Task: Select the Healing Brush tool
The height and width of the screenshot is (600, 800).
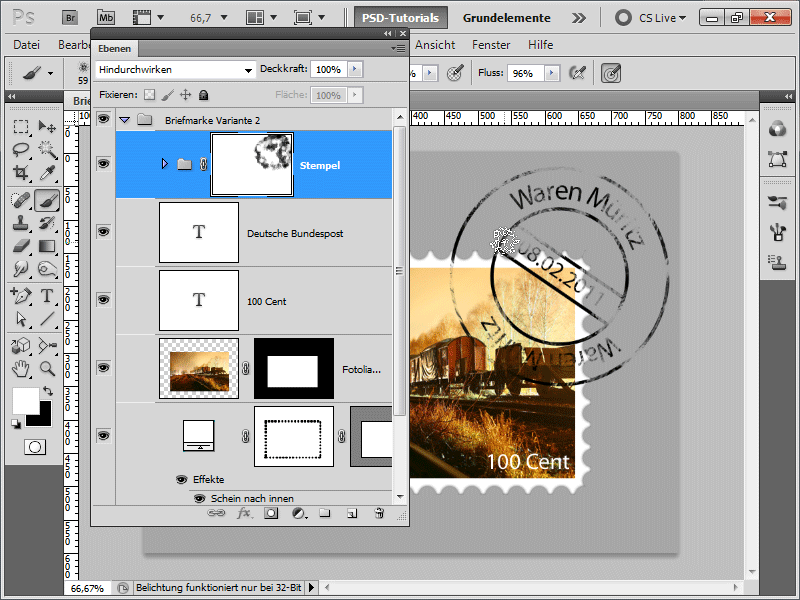Action: tap(20, 199)
